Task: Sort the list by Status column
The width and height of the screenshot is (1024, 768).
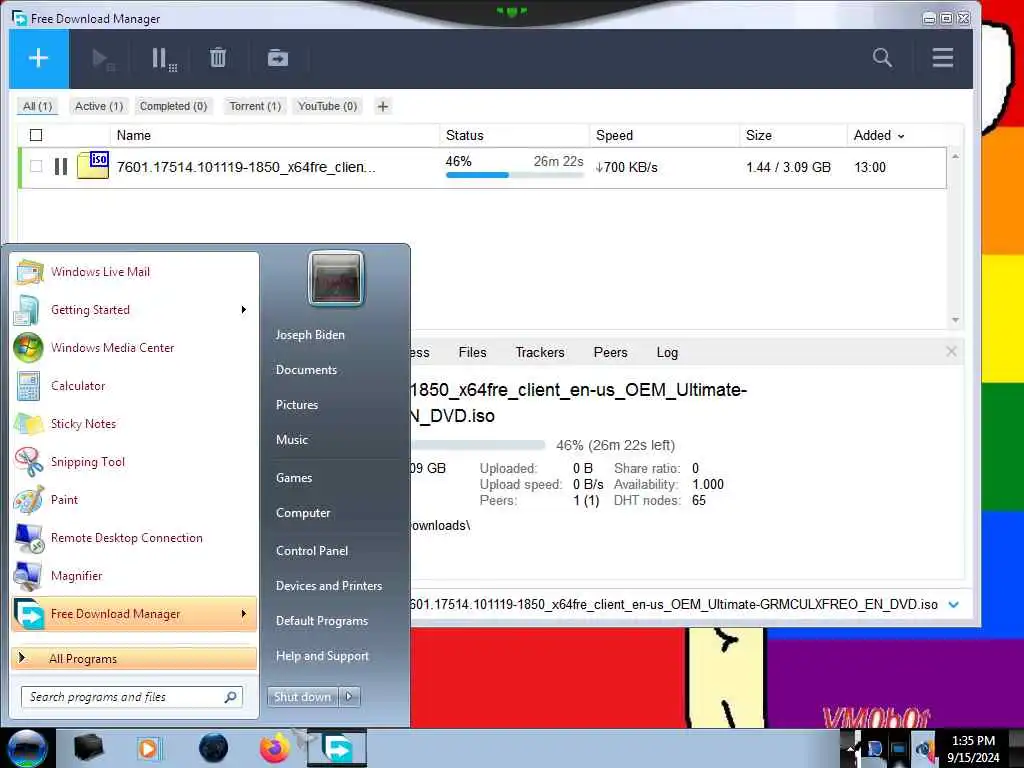Action: [x=464, y=135]
